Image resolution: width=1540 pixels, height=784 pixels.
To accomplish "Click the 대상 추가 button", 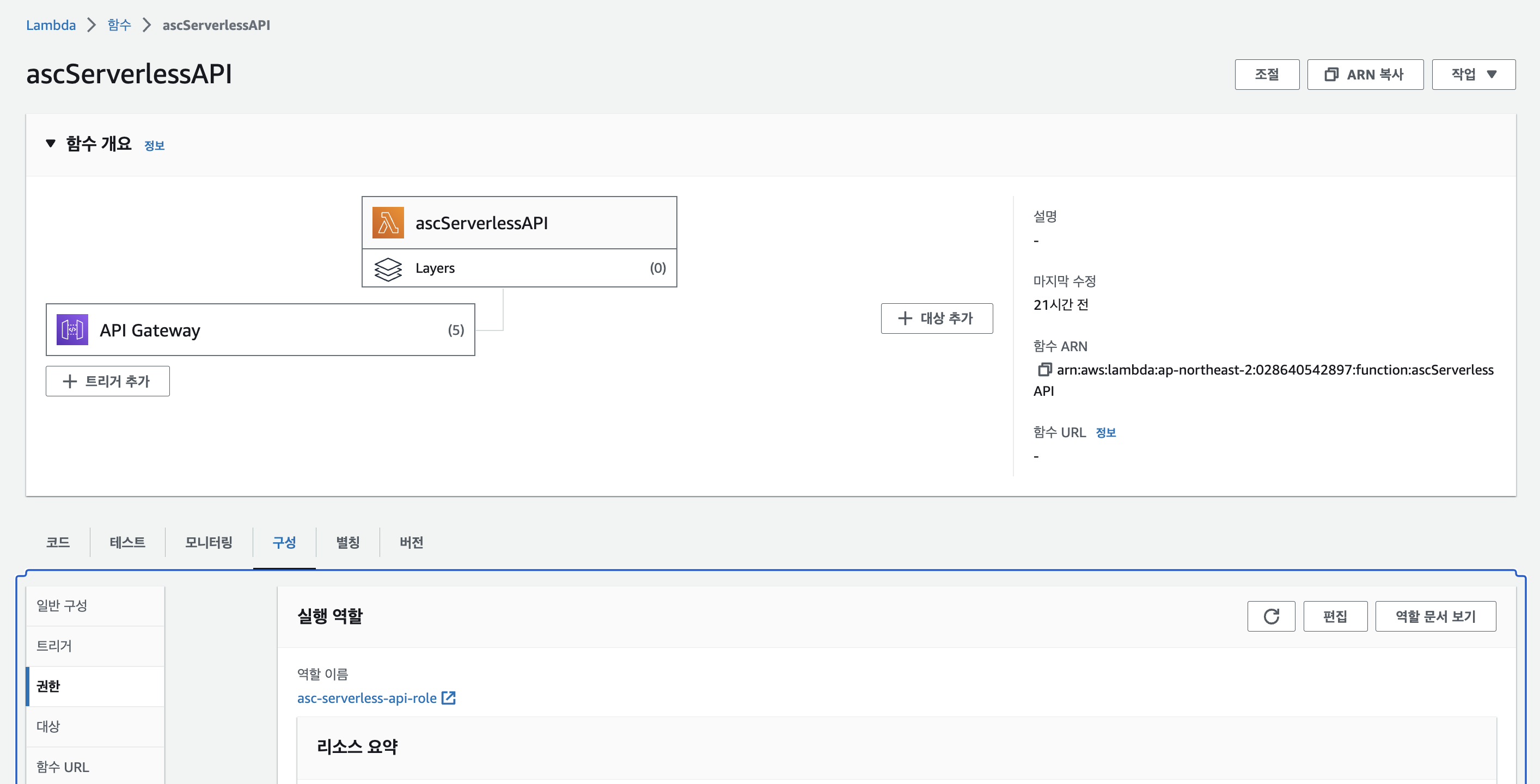I will point(937,318).
